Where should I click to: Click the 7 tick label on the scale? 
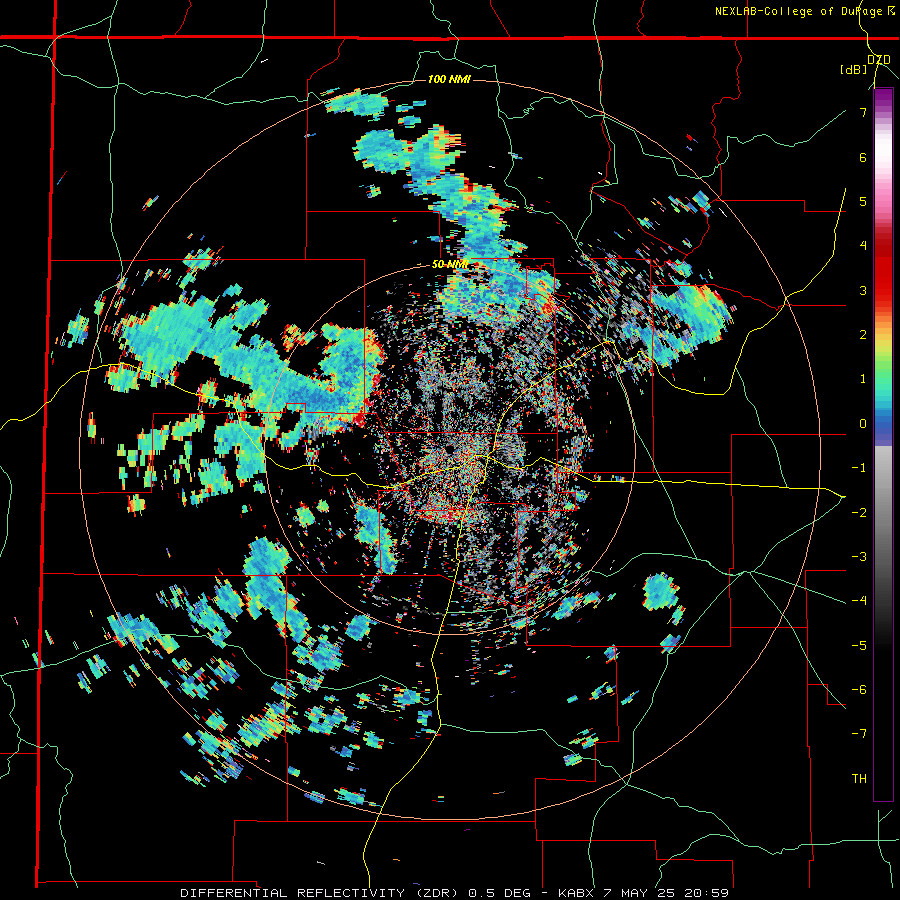[x=863, y=112]
